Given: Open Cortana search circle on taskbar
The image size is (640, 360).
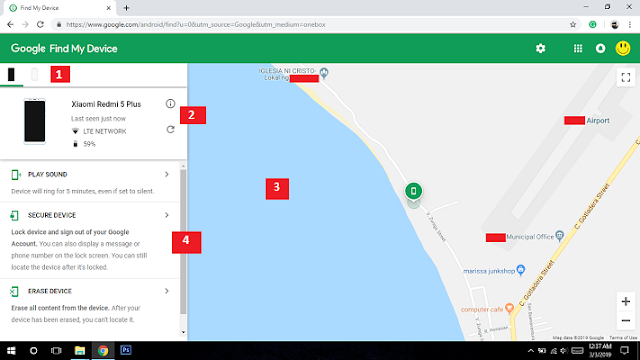Looking at the screenshot, I should pyautogui.click(x=33, y=351).
